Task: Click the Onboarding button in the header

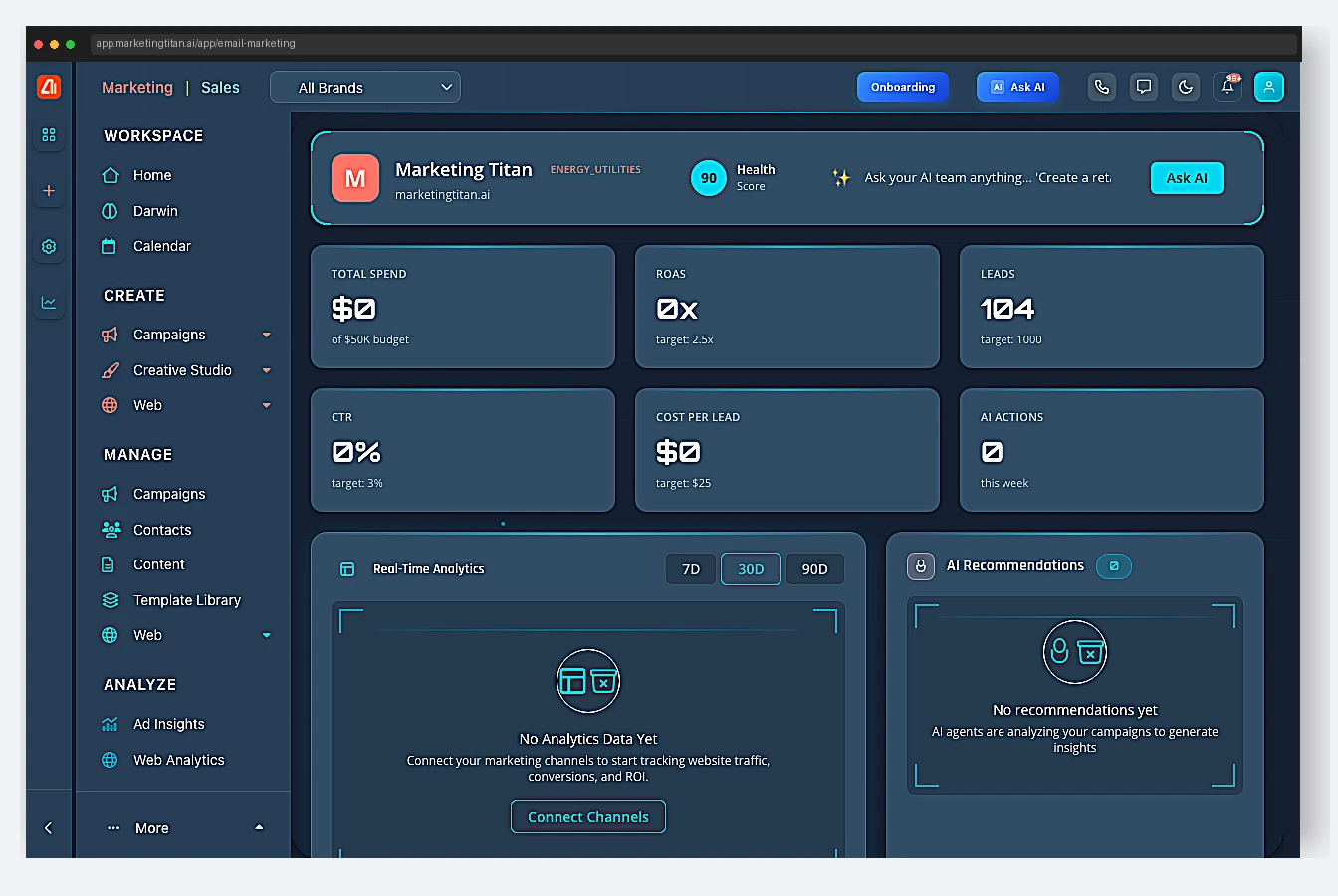Action: click(x=902, y=87)
